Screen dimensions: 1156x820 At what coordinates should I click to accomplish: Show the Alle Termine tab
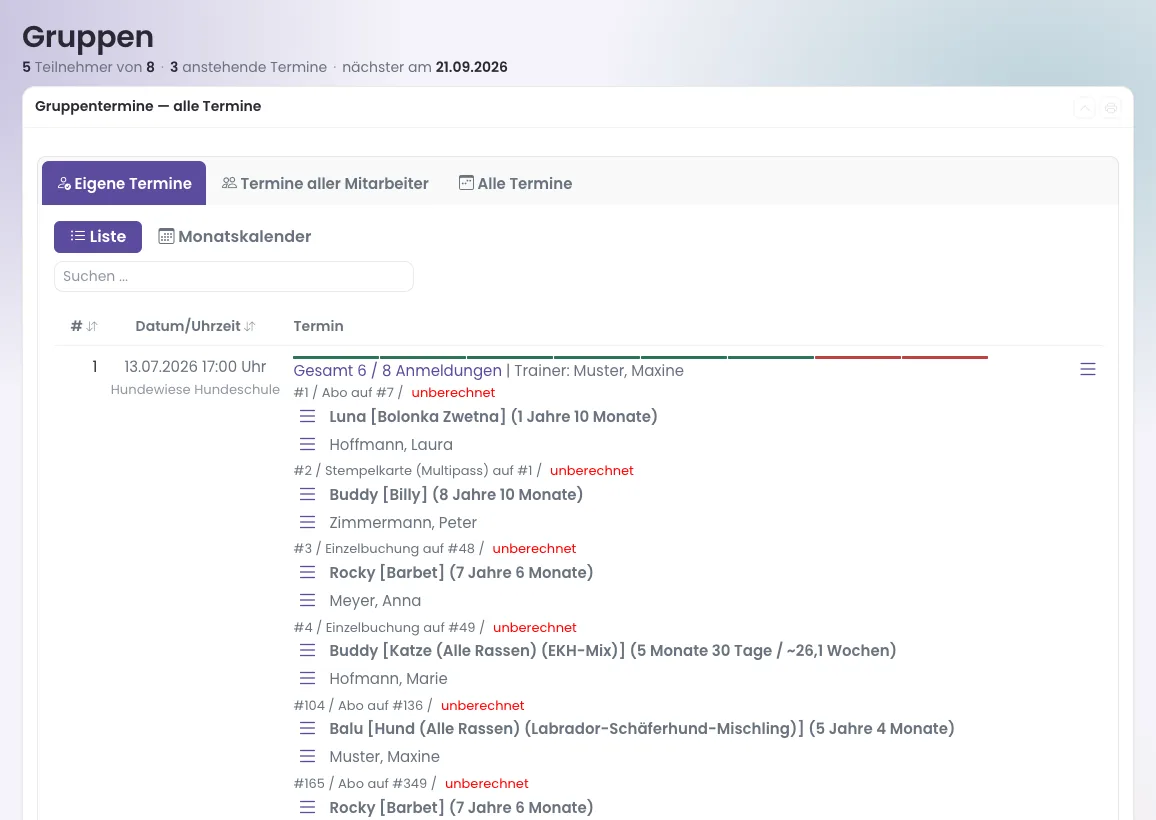(515, 184)
